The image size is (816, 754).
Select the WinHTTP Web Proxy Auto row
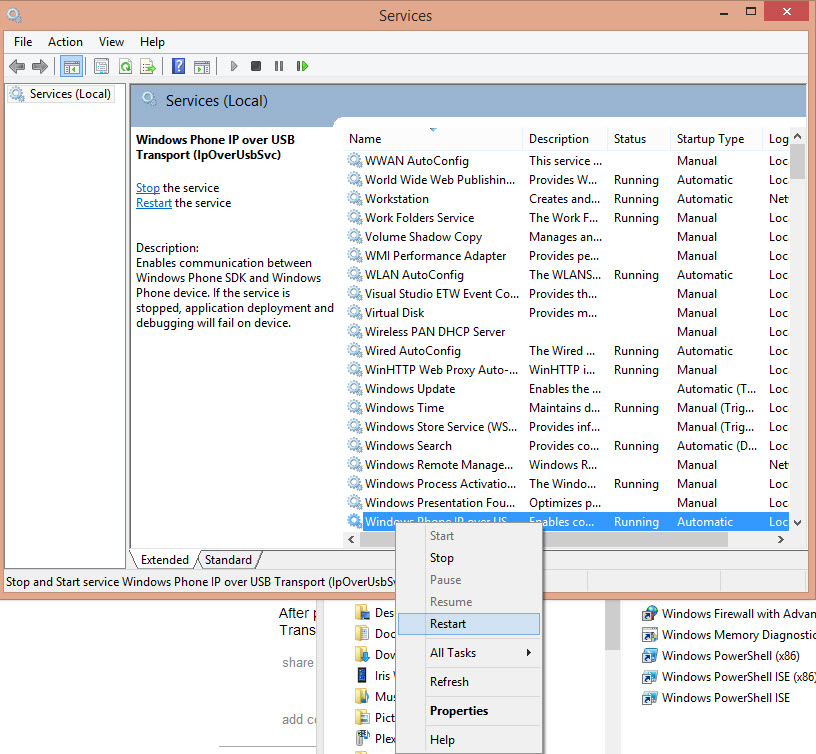pos(567,369)
